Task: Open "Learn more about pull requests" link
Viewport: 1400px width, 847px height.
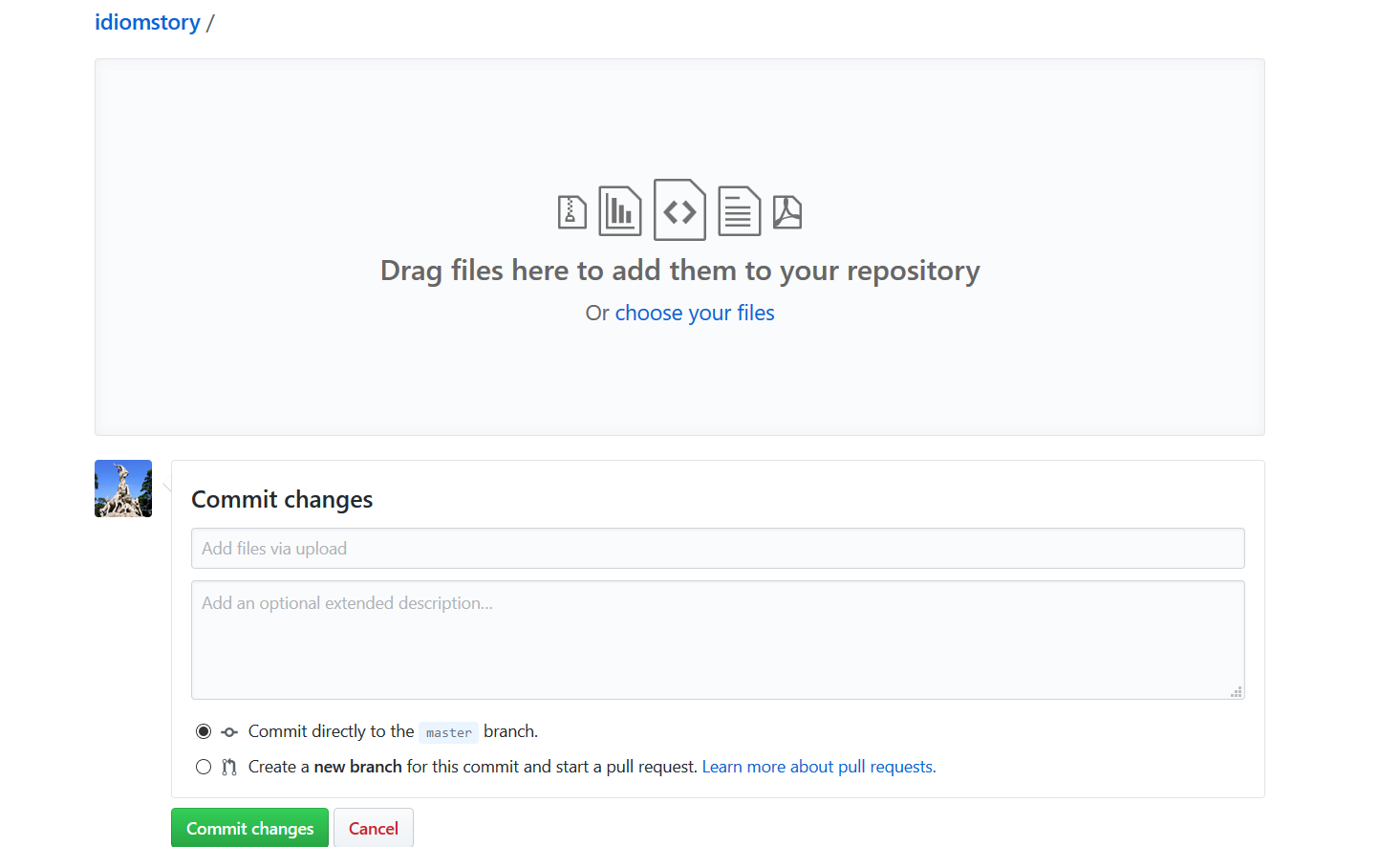Action: point(819,767)
